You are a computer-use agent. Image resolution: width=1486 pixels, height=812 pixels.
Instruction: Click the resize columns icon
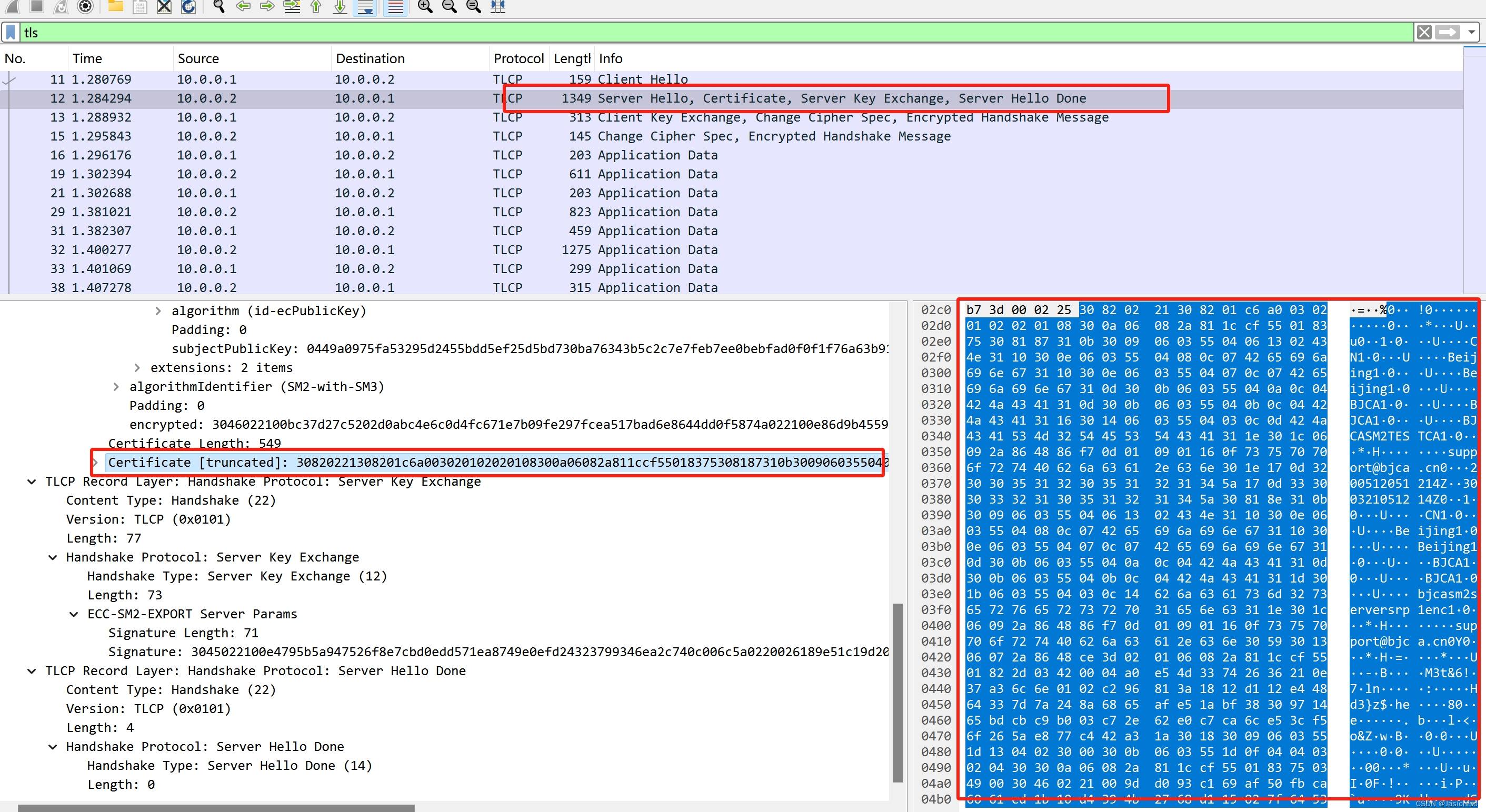tap(497, 6)
